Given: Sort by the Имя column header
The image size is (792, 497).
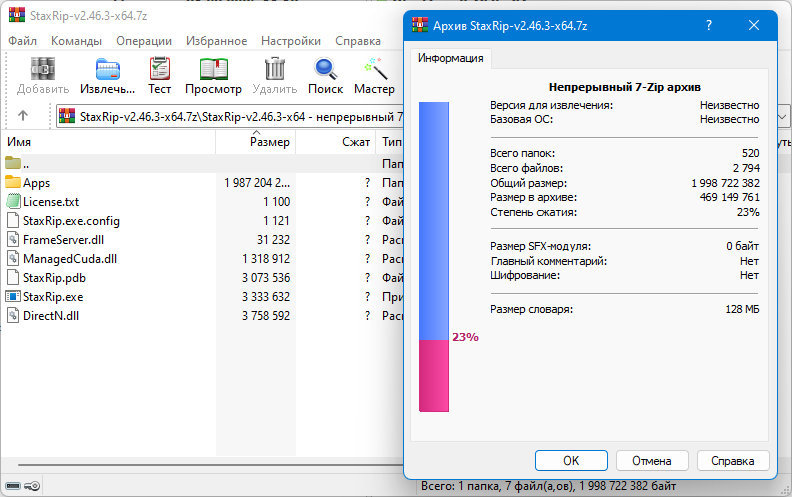Looking at the screenshot, I should (x=109, y=142).
